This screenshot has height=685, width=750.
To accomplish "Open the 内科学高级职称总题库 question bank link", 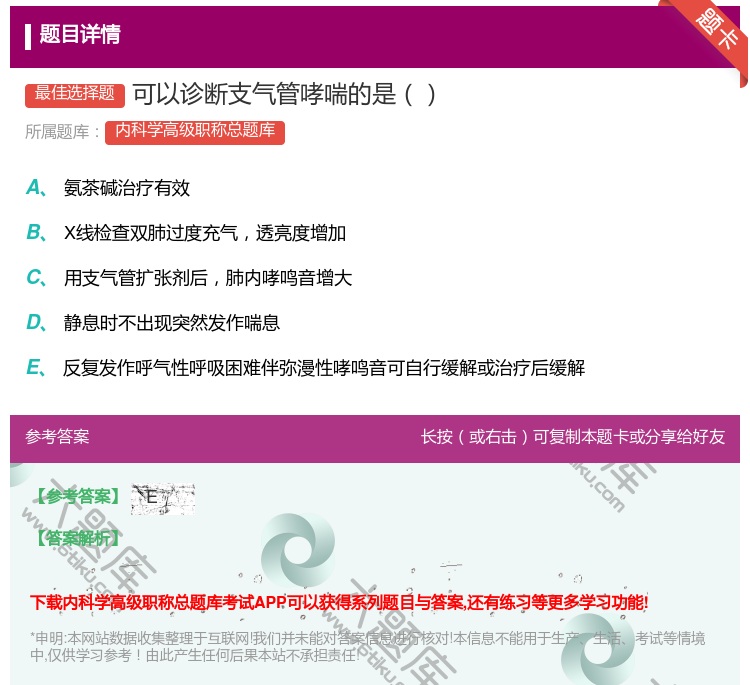I will [195, 132].
